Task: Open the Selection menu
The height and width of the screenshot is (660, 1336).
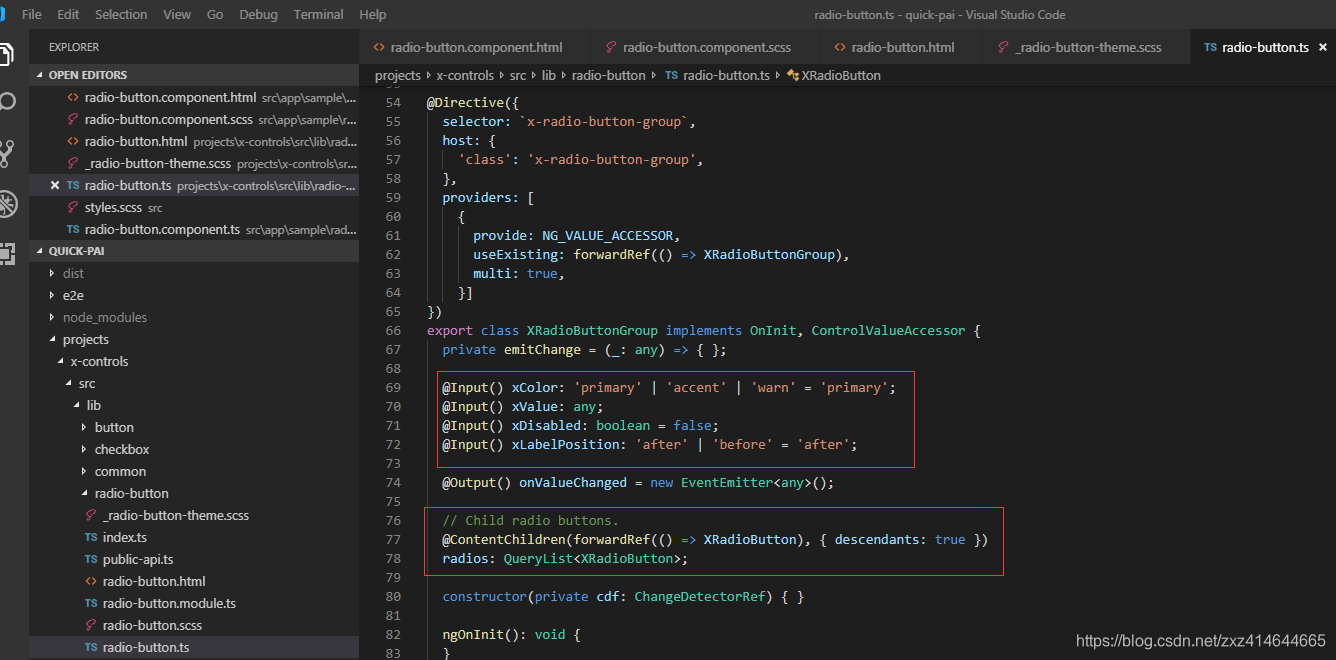Action: 121,15
